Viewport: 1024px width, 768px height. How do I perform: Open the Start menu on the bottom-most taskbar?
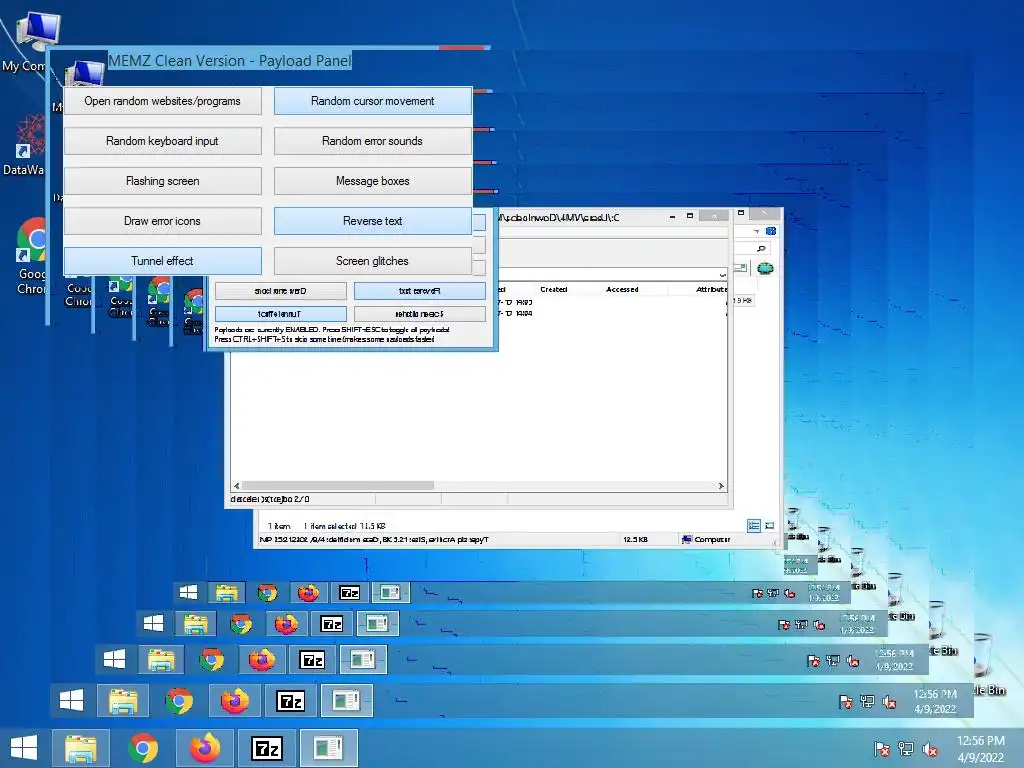[24, 748]
